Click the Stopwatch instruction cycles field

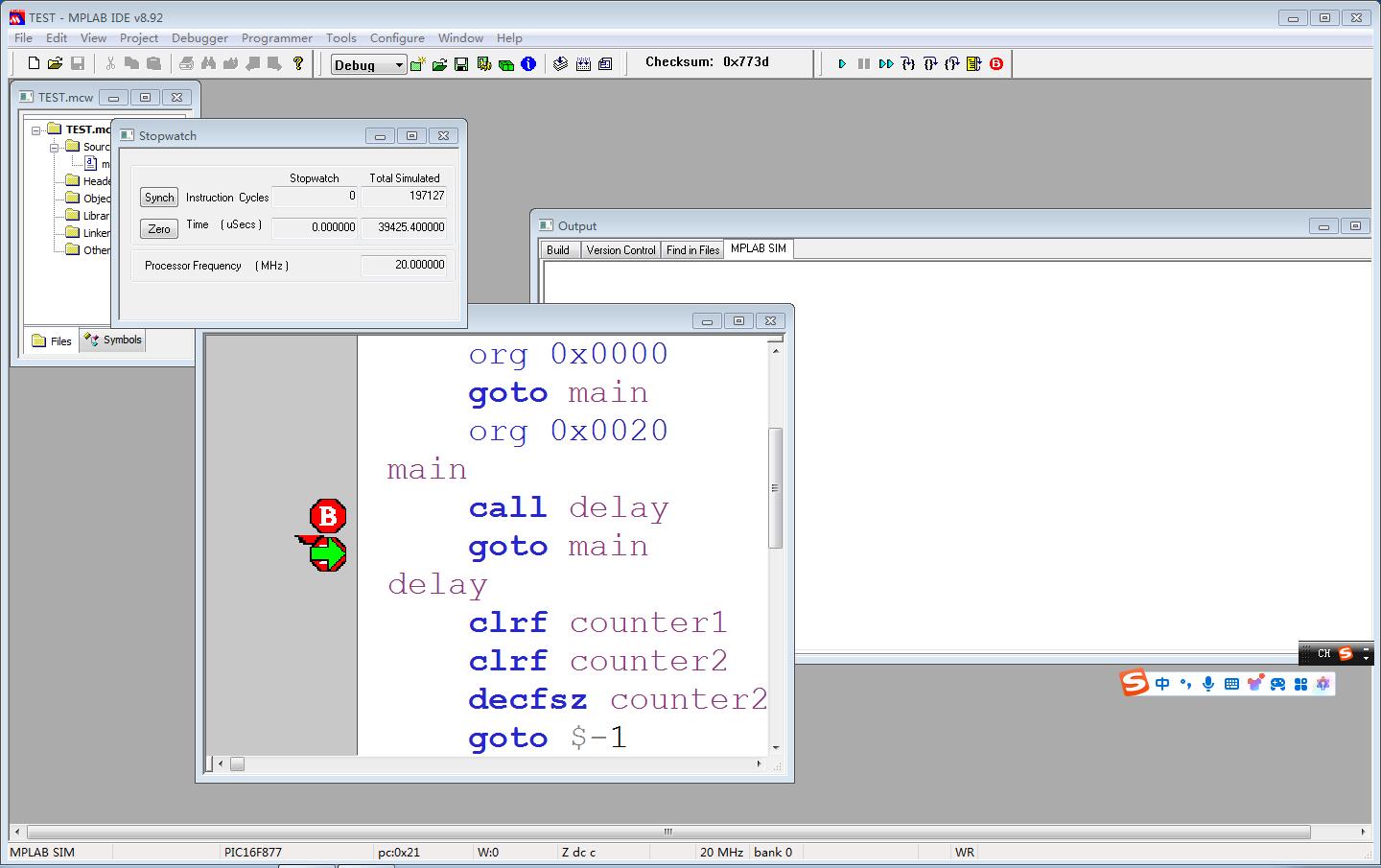tap(316, 197)
